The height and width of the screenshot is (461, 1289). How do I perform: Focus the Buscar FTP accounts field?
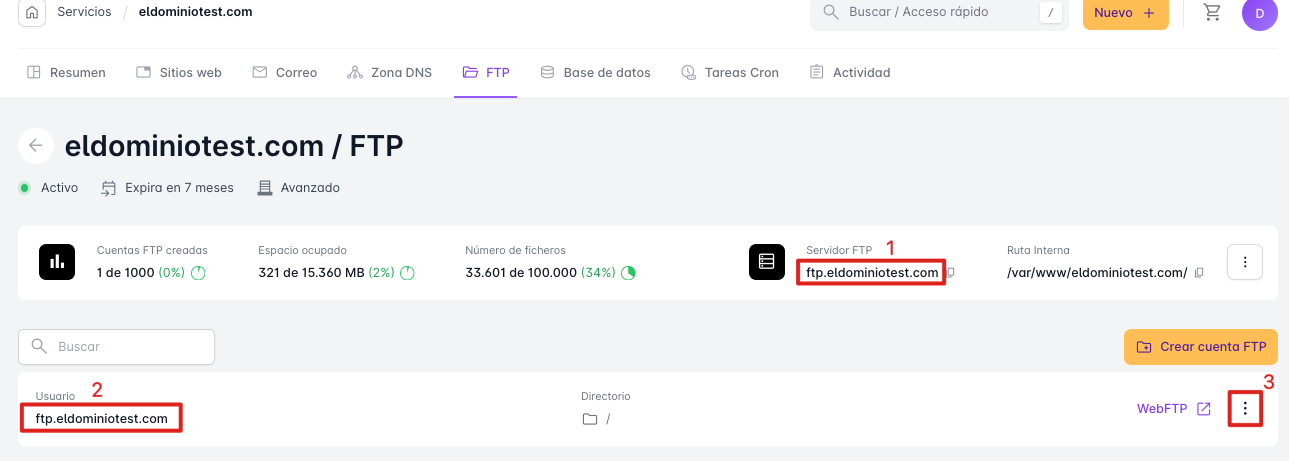116,347
